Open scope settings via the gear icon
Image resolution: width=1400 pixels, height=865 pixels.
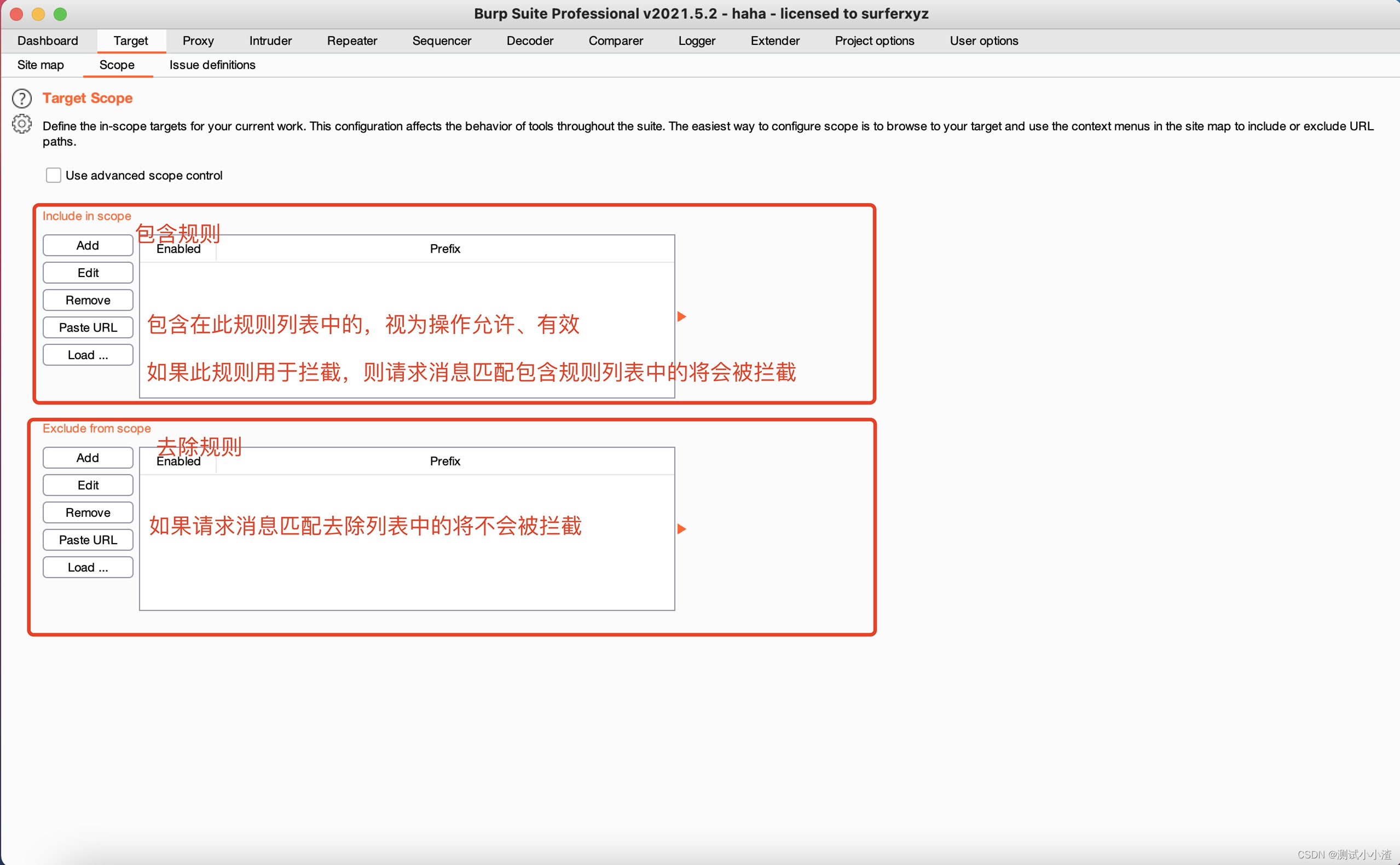[22, 124]
